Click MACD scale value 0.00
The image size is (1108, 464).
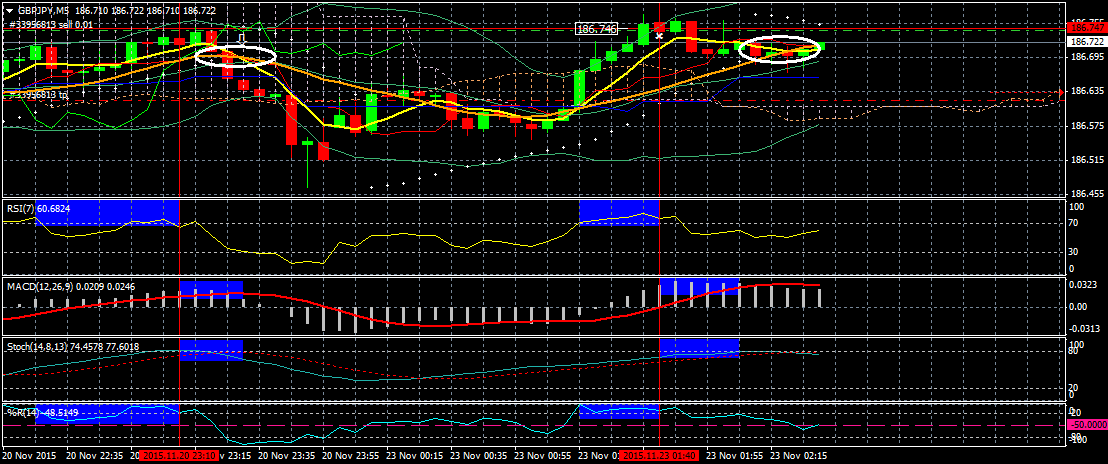(x=1080, y=307)
